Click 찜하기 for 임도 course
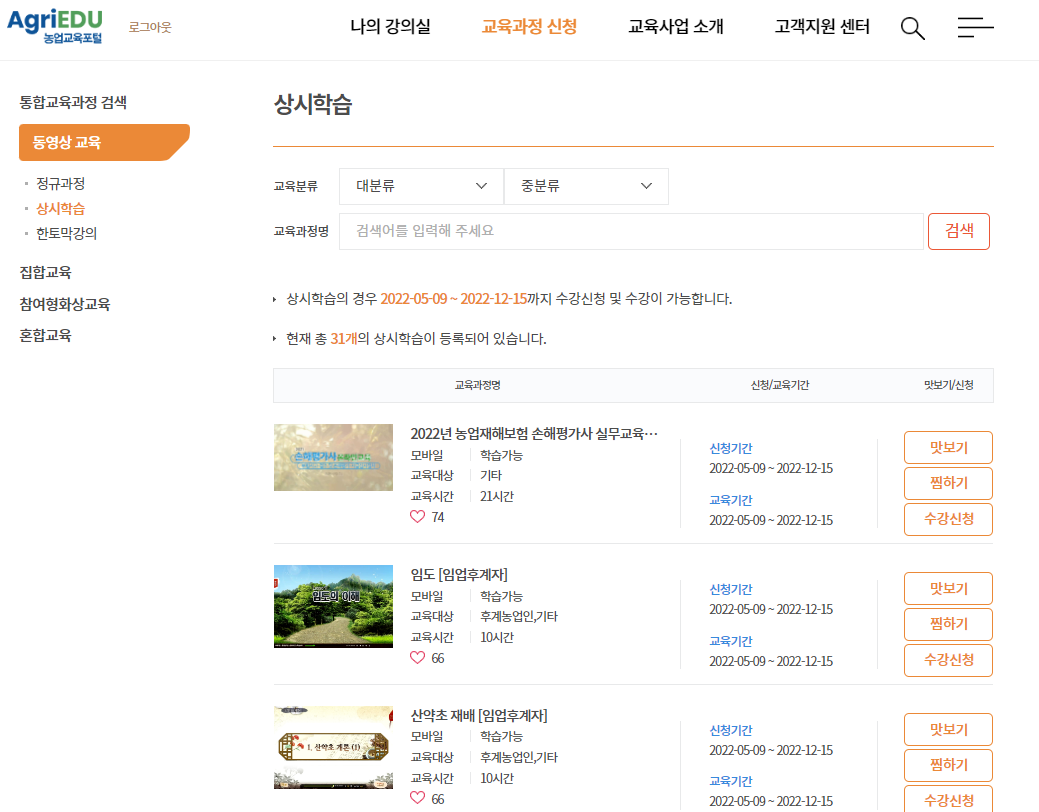This screenshot has width=1039, height=812. tap(948, 624)
